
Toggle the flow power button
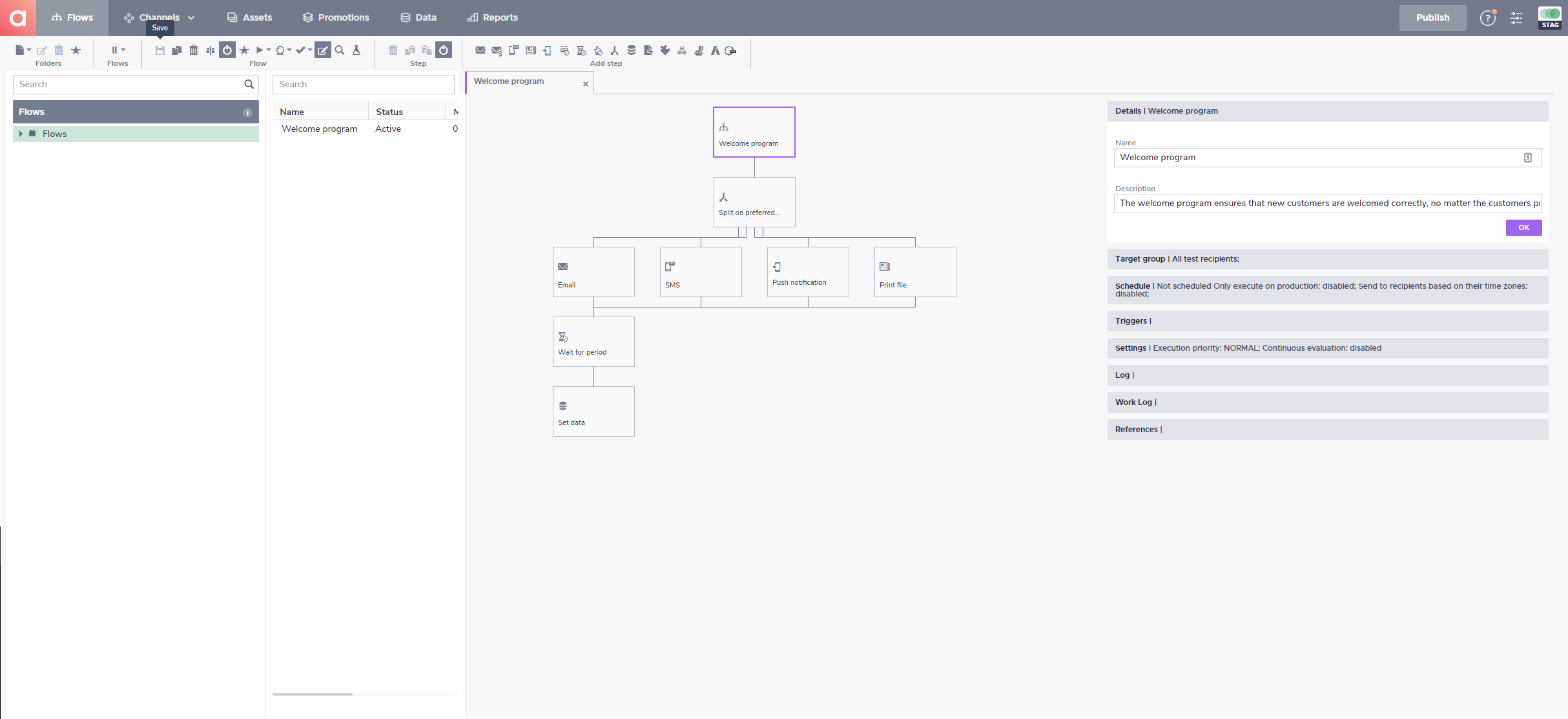point(227,50)
